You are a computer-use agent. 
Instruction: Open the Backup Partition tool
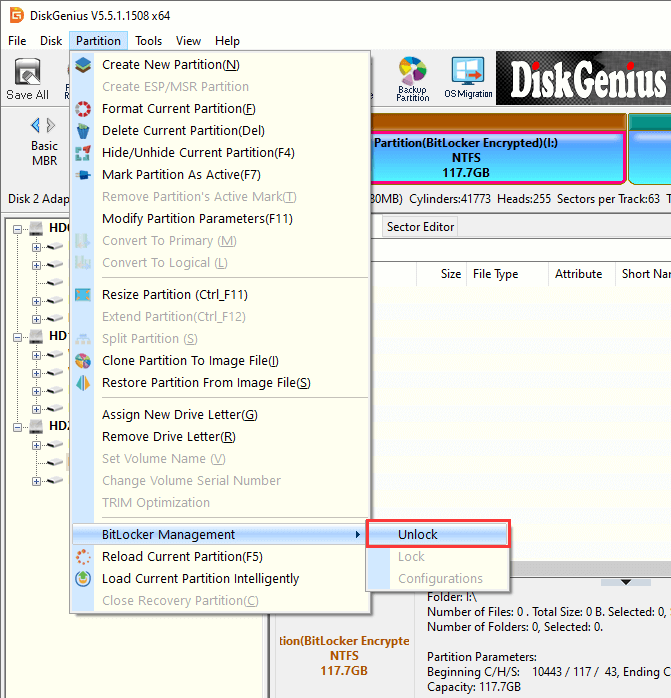[412, 78]
